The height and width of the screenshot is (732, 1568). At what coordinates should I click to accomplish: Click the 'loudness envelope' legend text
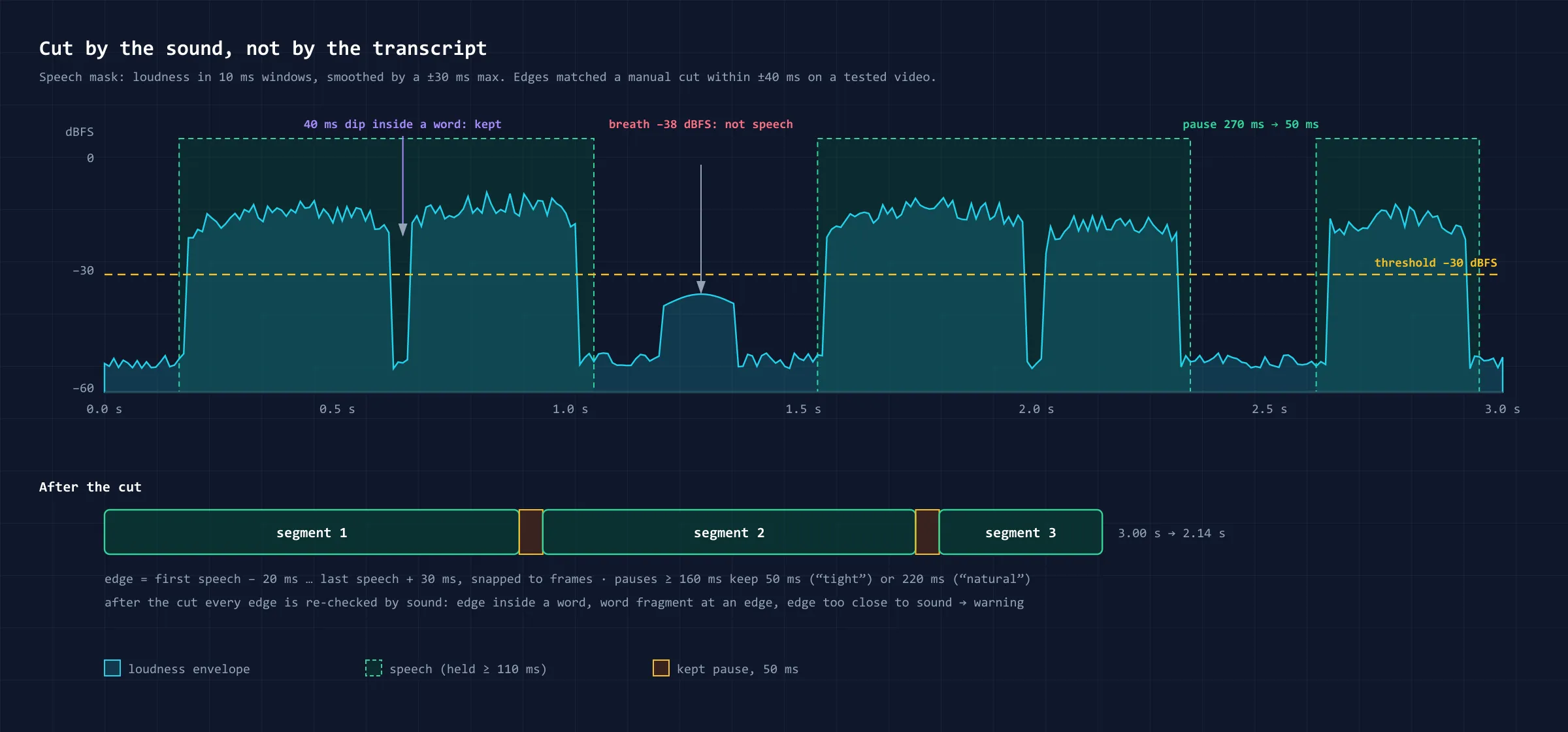pos(189,669)
